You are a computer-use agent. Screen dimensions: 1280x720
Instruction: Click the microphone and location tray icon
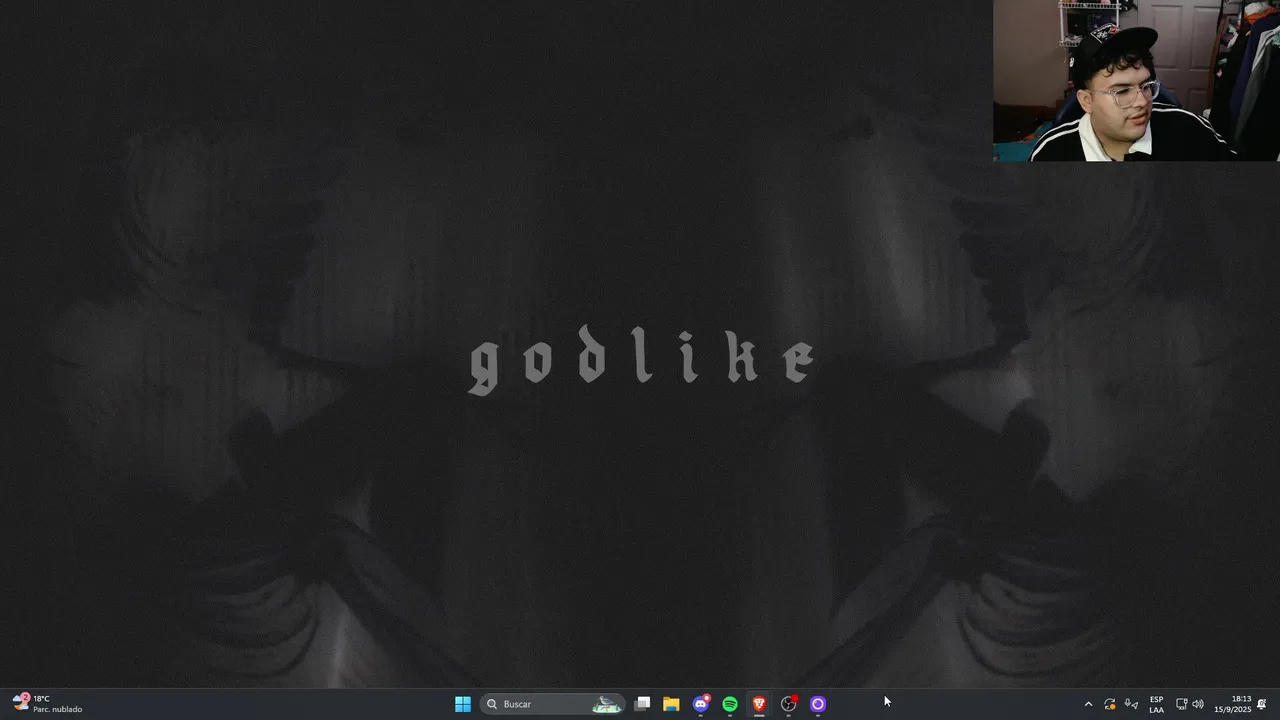tap(1131, 704)
